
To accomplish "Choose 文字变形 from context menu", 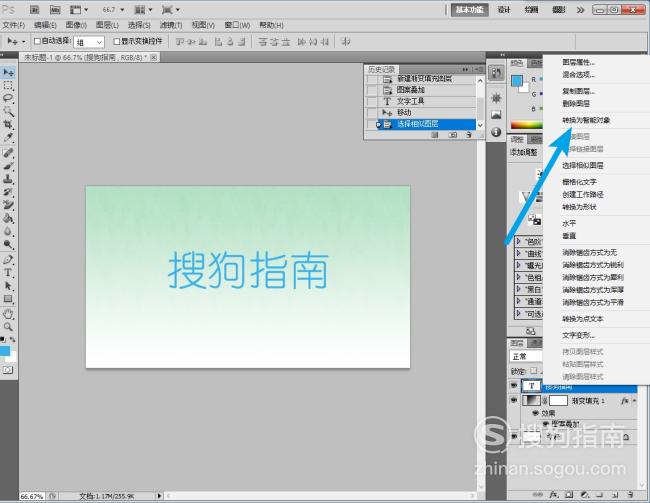I will point(578,335).
